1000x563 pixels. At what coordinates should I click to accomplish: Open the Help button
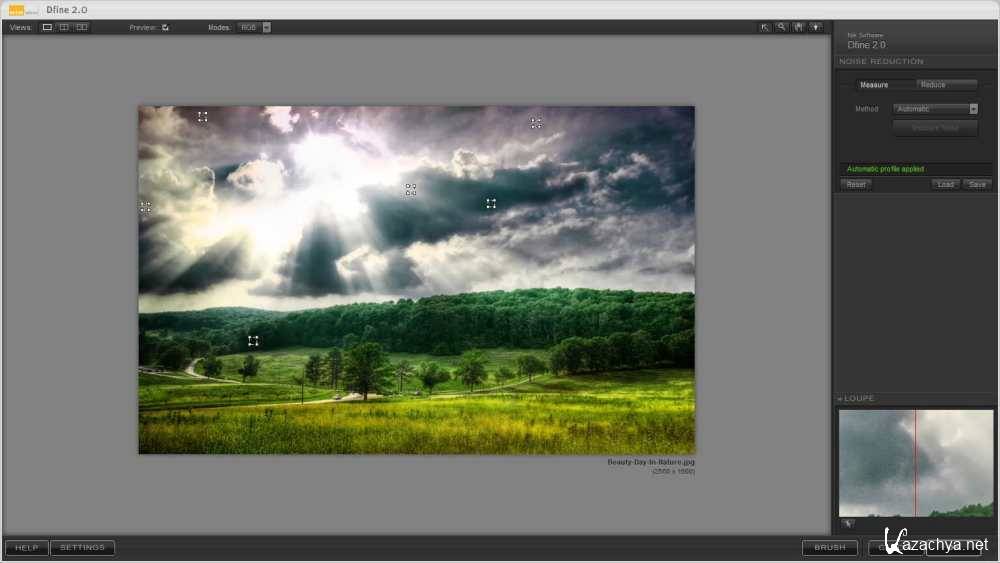(x=27, y=547)
